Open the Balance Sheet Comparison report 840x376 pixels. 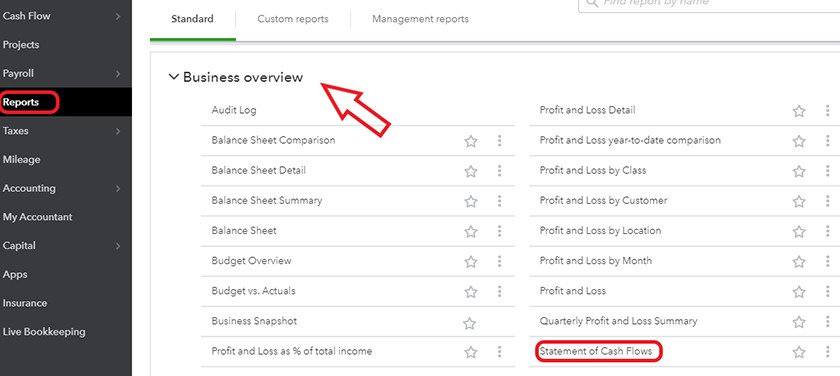pos(273,140)
